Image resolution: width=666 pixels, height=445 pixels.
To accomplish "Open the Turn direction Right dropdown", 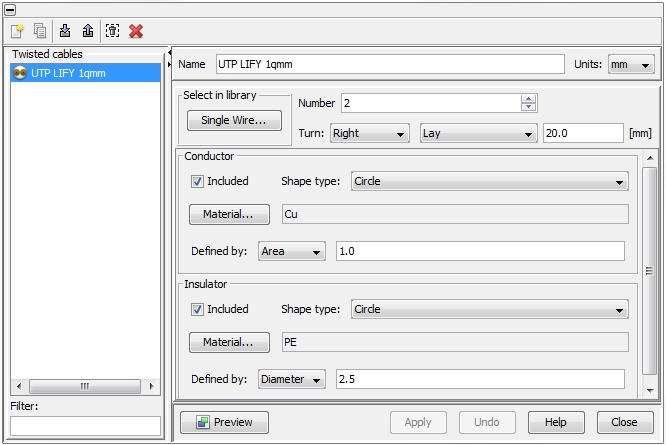I will (370, 133).
